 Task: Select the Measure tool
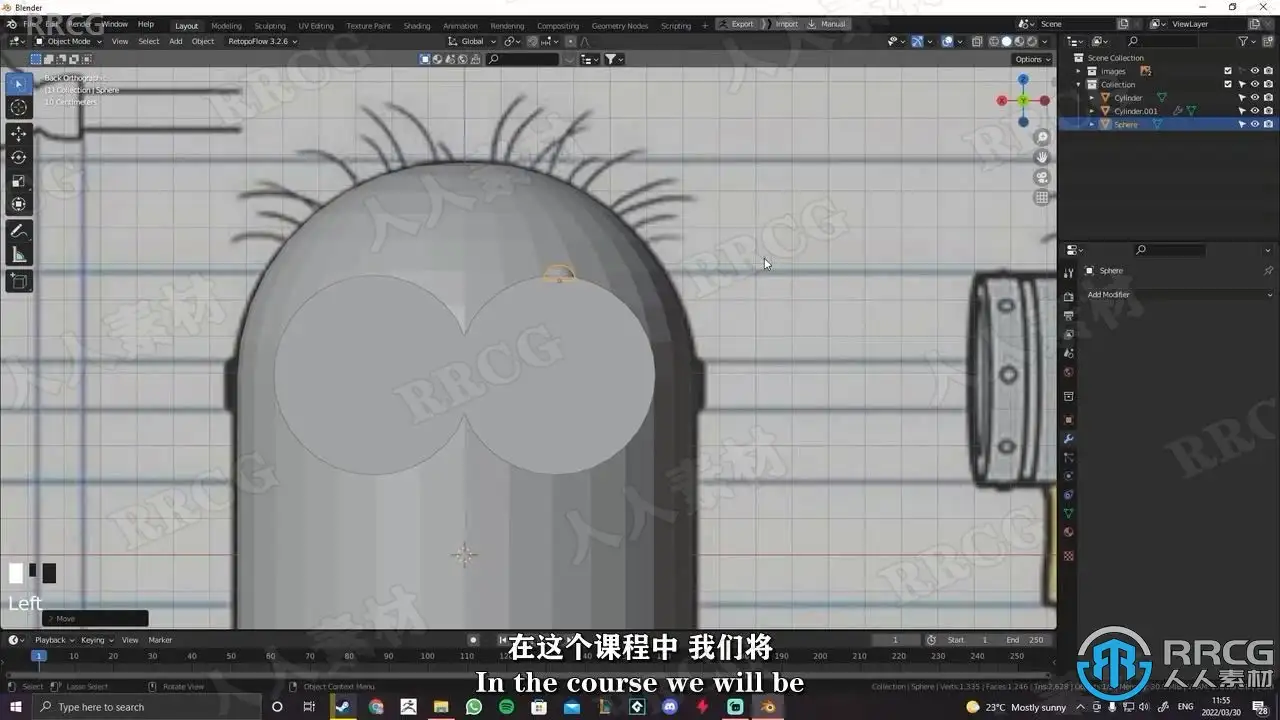coord(18,255)
